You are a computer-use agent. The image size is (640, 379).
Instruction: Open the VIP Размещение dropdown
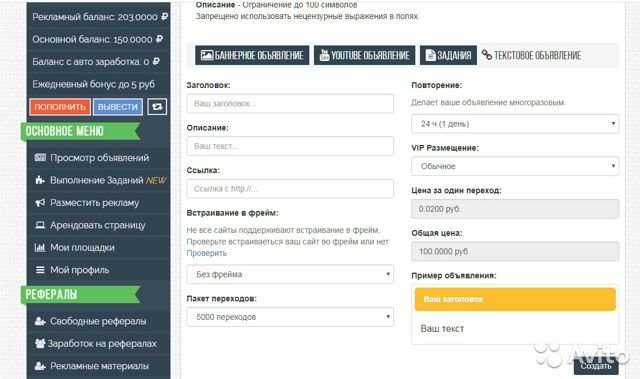(515, 166)
